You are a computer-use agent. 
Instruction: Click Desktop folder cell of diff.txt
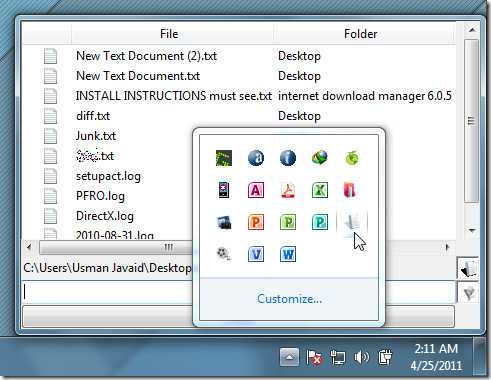pyautogui.click(x=299, y=116)
